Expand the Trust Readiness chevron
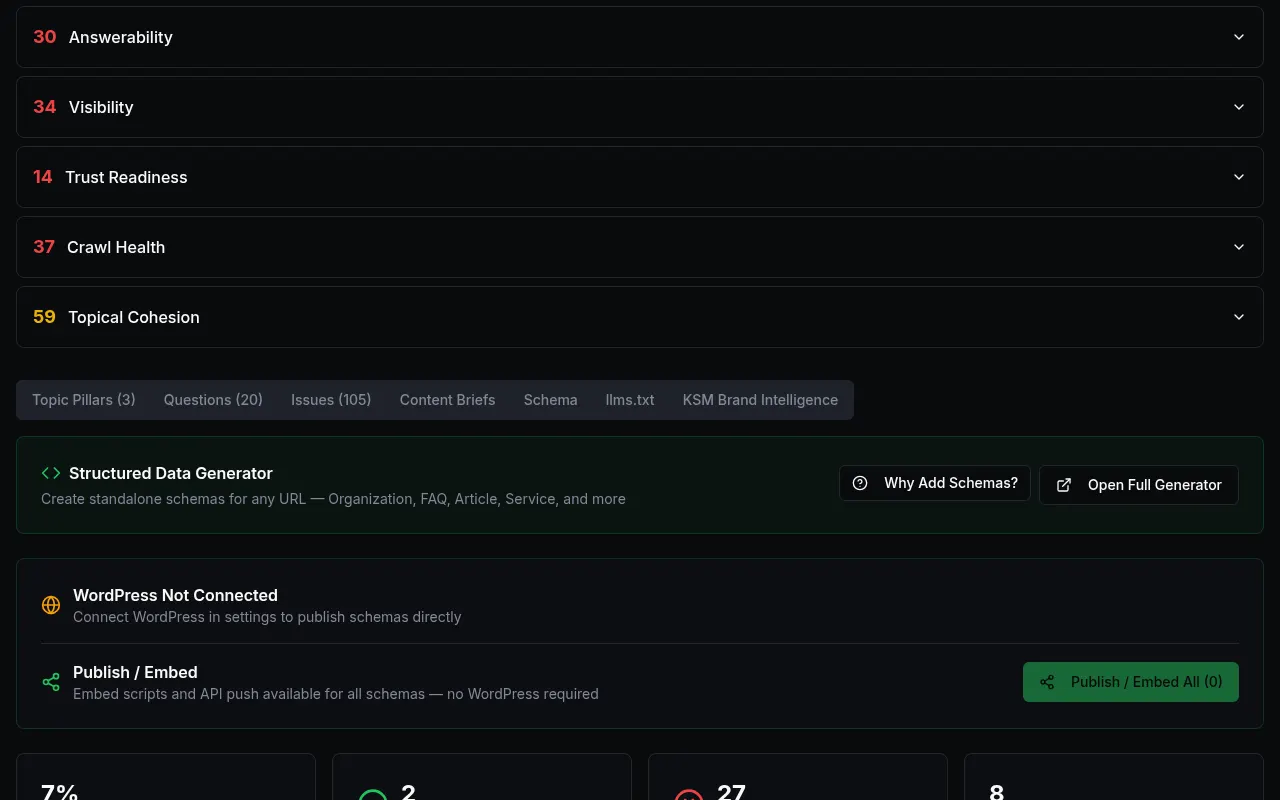This screenshot has width=1280, height=800. pyautogui.click(x=1239, y=177)
